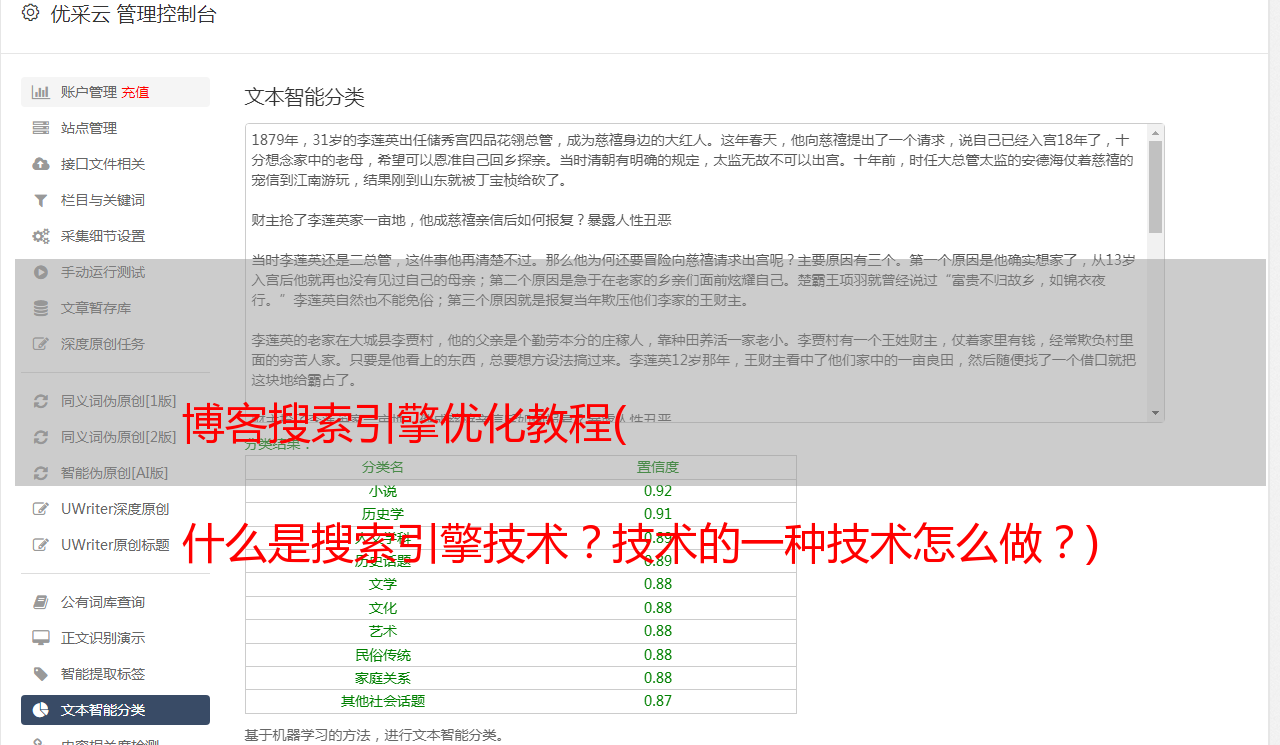This screenshot has width=1280, height=745.
Task: Click the text area scrollbar up arrow
Action: point(1156,132)
